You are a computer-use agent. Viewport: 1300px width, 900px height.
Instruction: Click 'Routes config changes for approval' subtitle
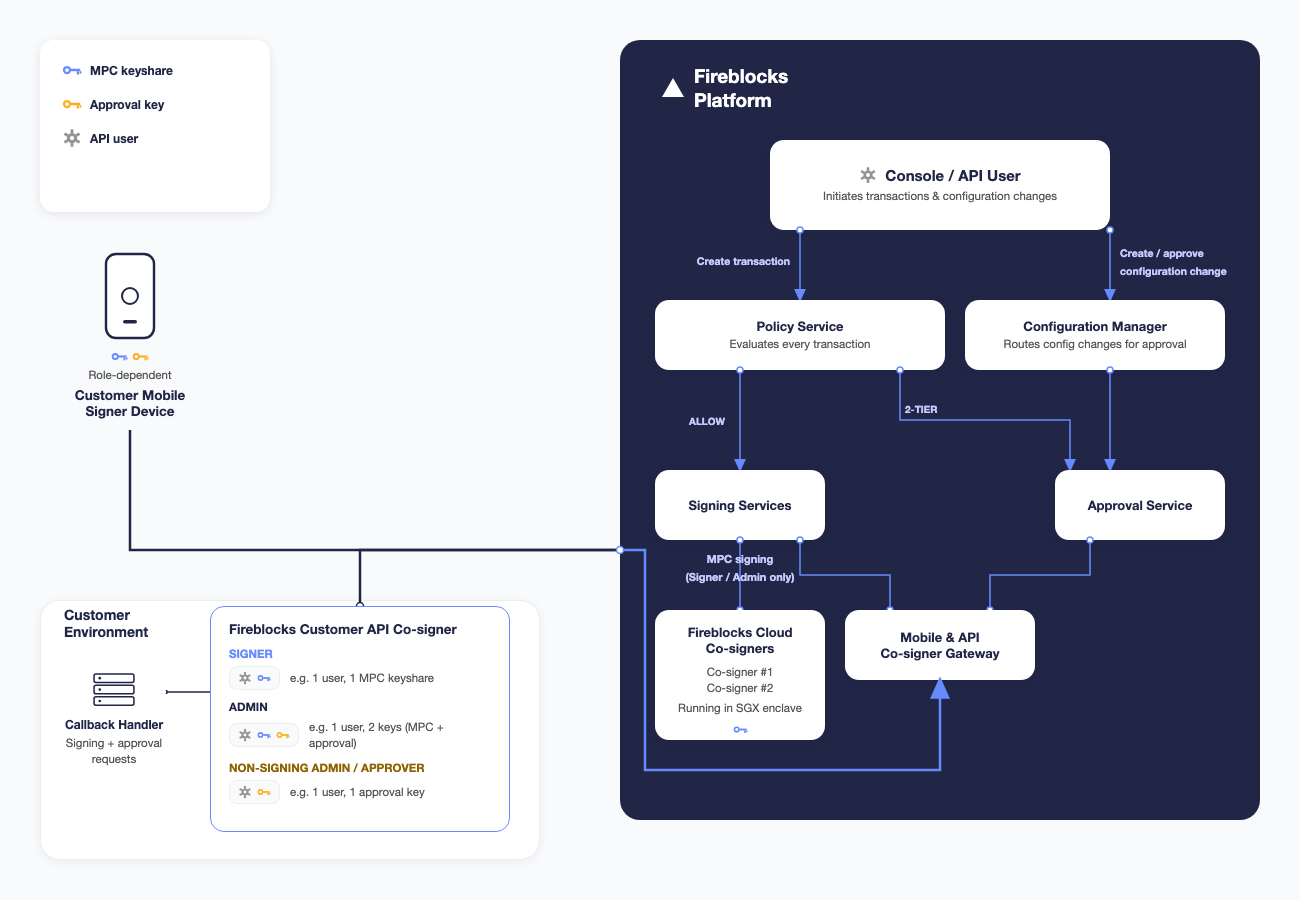pyautogui.click(x=1095, y=344)
